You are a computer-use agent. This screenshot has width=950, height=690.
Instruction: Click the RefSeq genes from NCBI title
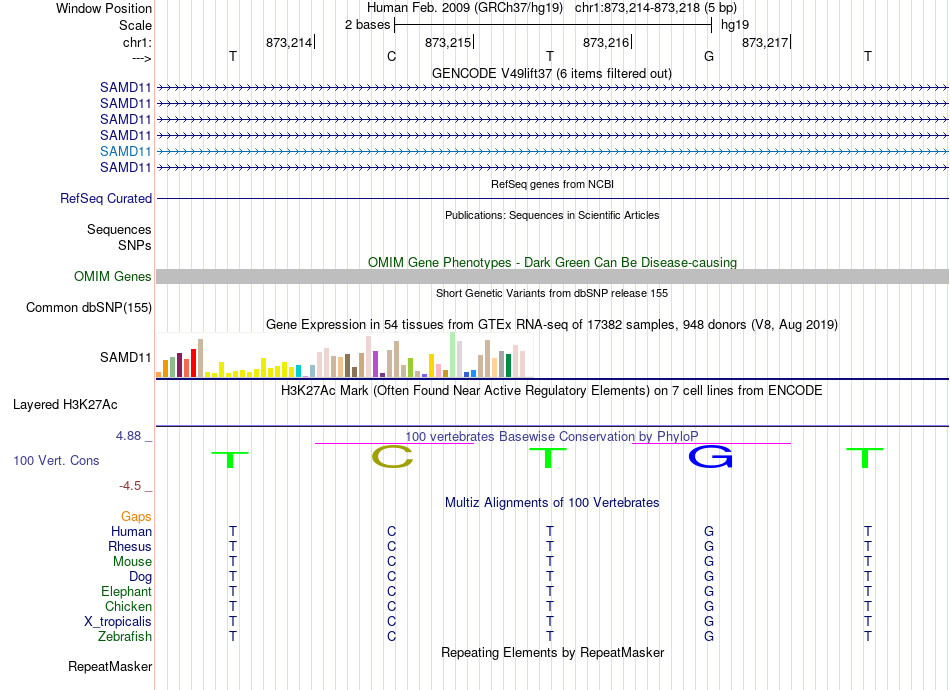click(552, 184)
